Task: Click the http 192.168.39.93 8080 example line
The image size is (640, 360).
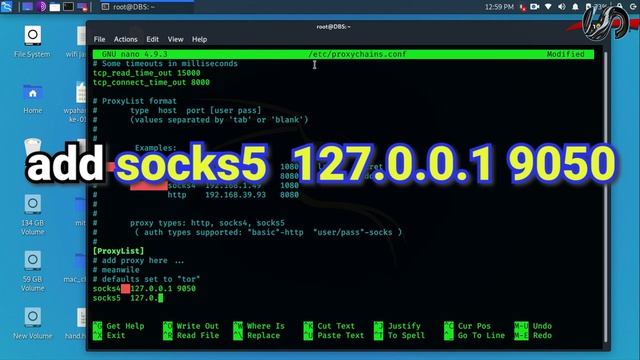Action: pyautogui.click(x=233, y=195)
